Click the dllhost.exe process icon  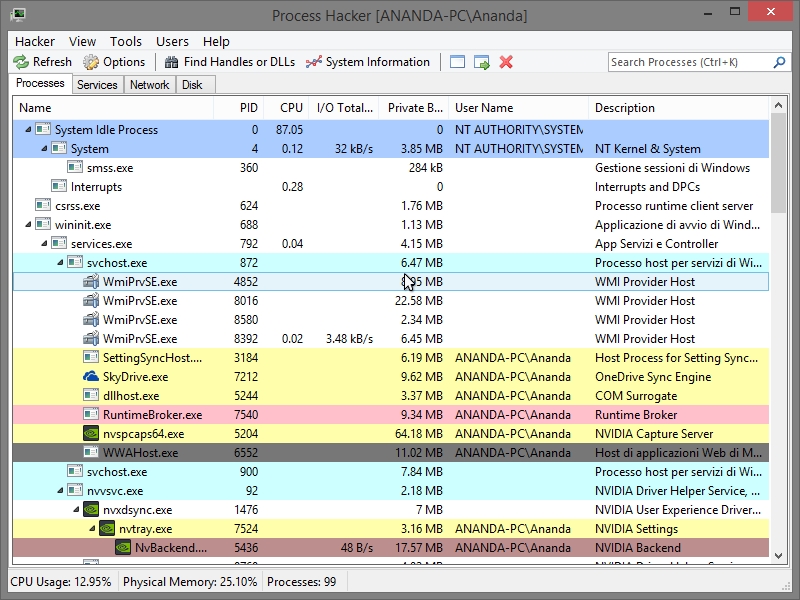pyautogui.click(x=91, y=395)
